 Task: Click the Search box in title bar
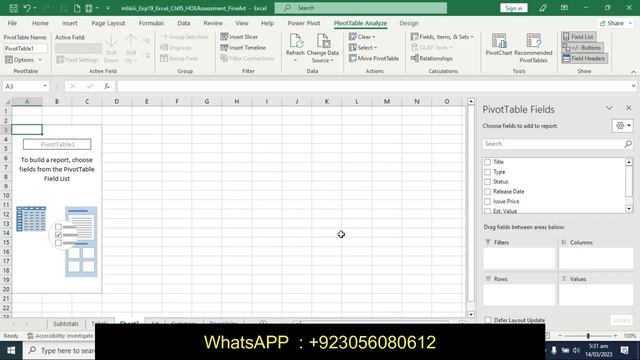tap(360, 8)
